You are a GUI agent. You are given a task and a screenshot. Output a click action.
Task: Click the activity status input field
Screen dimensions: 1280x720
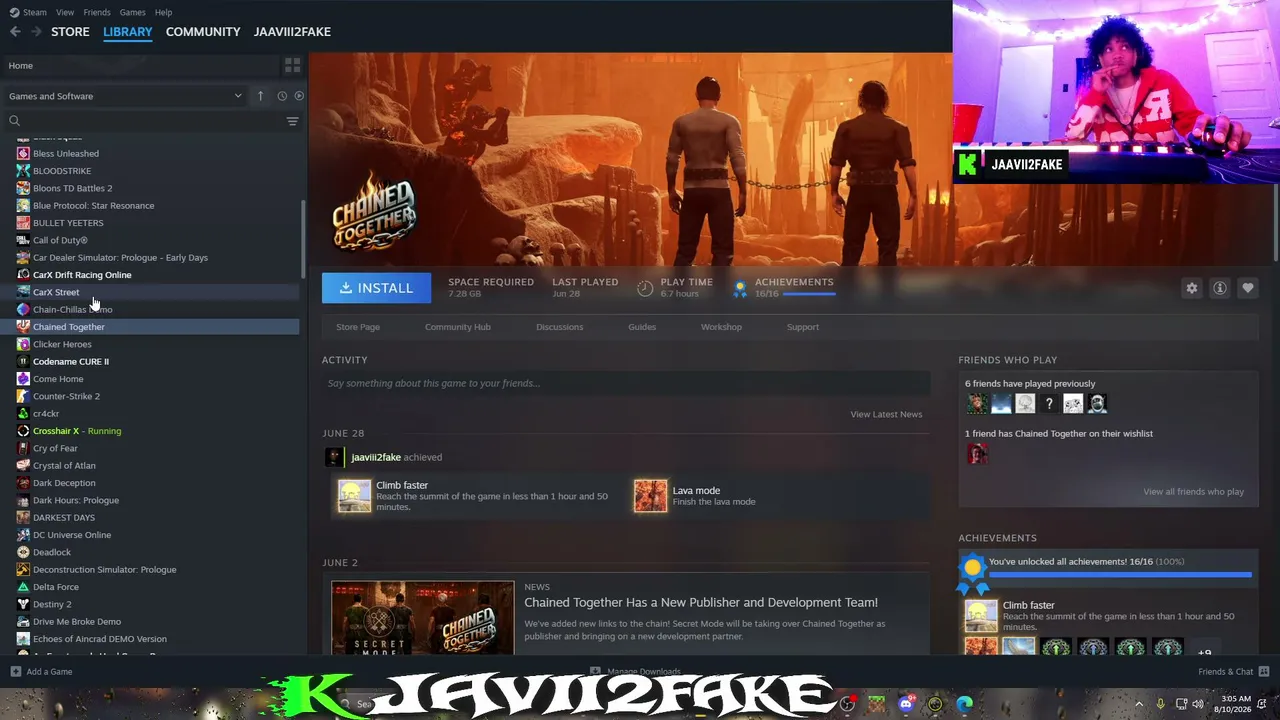click(x=626, y=383)
